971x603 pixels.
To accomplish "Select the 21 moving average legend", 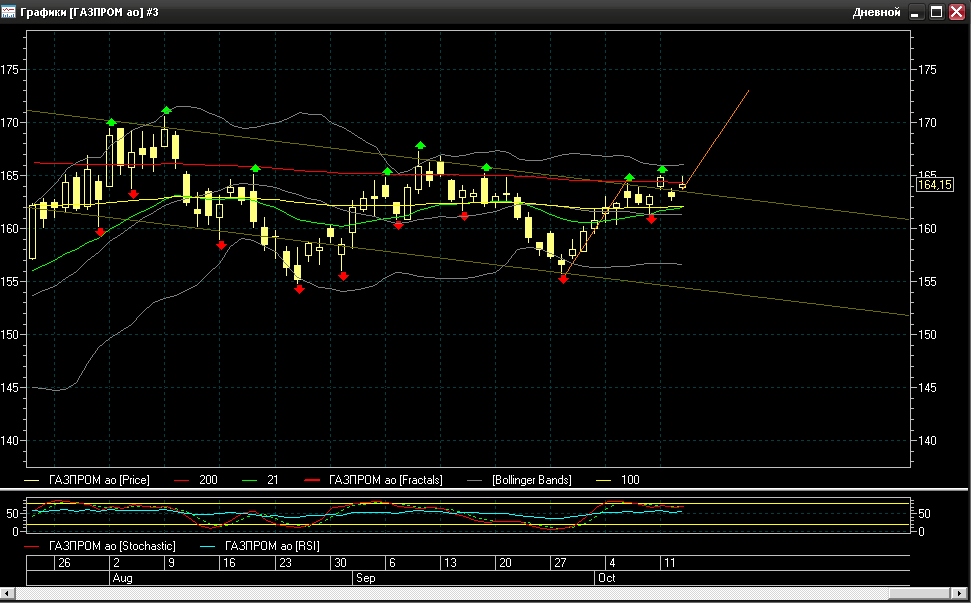I will (x=272, y=480).
